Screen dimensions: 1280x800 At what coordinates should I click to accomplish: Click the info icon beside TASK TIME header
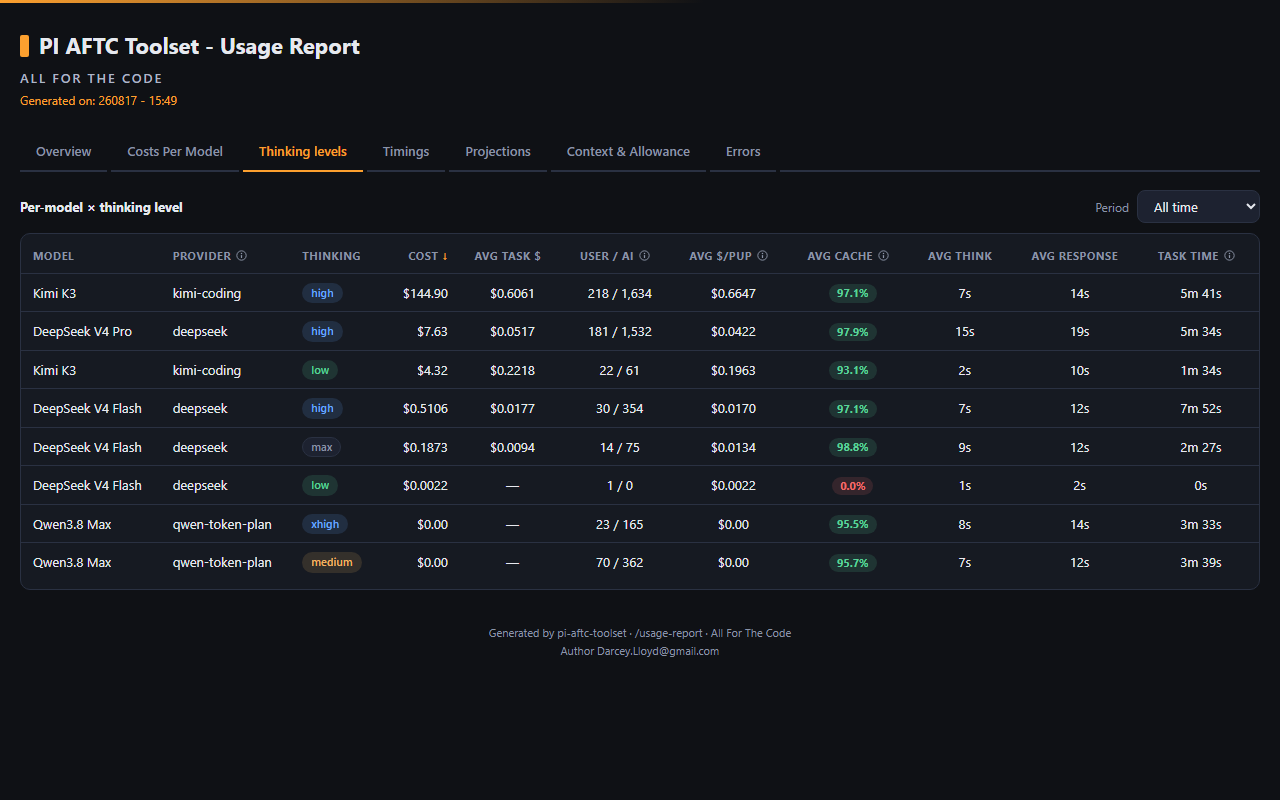1229,256
